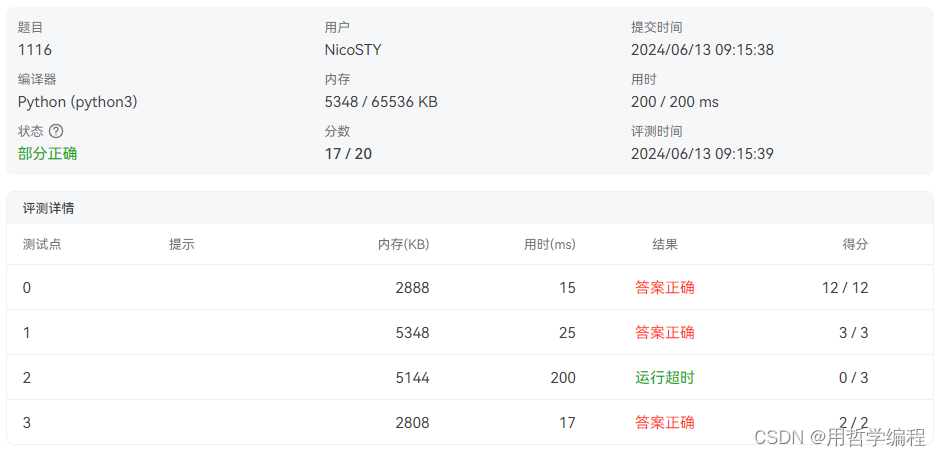Screen dimensions: 941x456
Task: Click 答案正确 result of test point 1
Action: point(665,332)
